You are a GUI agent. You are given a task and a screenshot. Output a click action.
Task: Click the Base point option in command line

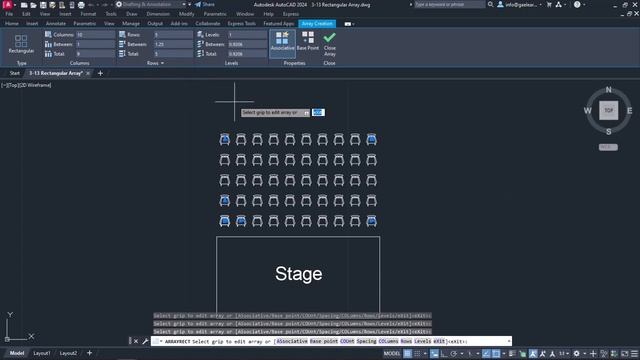pyautogui.click(x=324, y=341)
